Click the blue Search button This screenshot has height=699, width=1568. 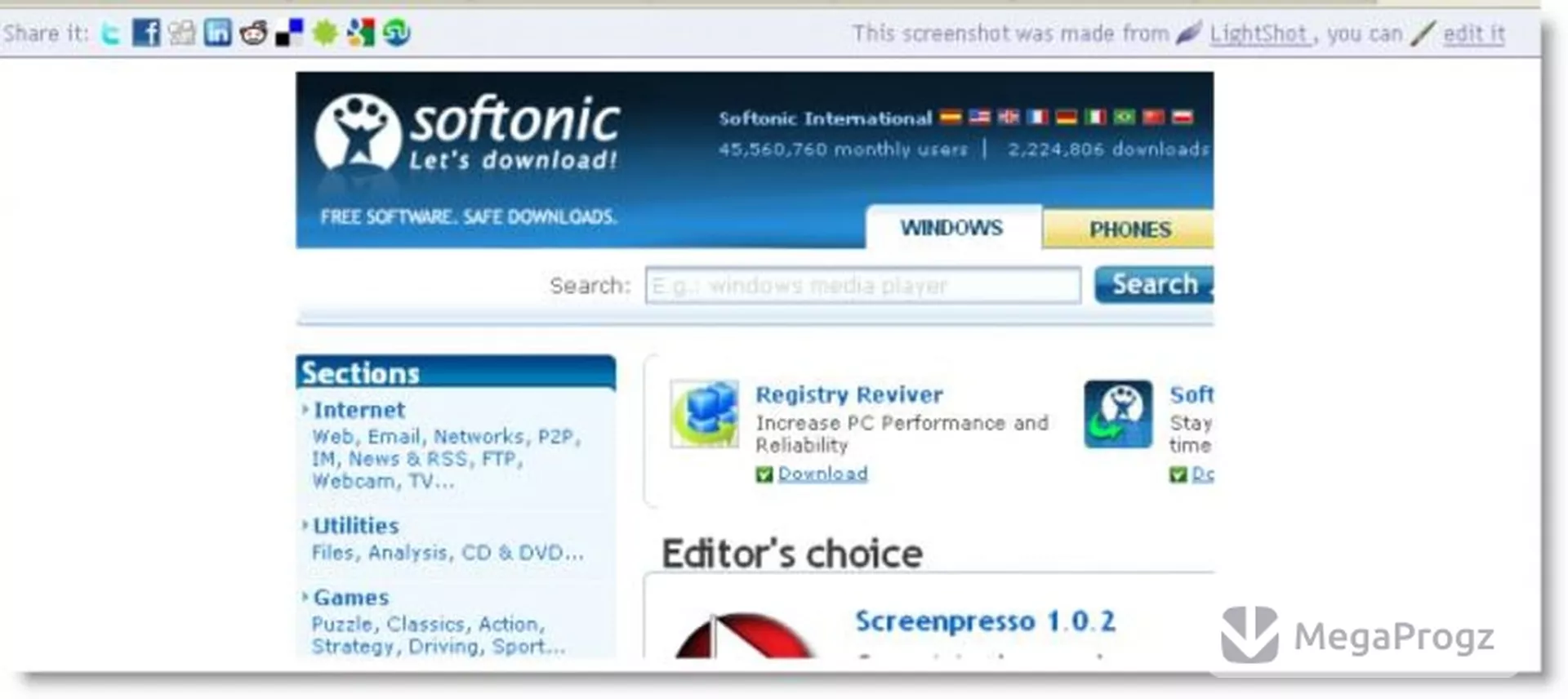pos(1154,284)
